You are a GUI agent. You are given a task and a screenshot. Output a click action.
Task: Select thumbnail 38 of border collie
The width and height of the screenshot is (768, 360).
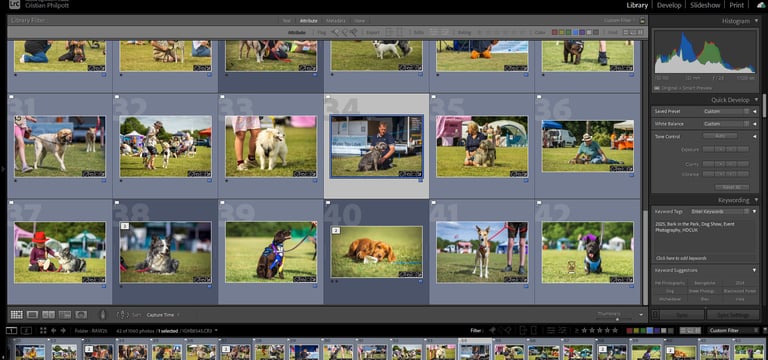click(166, 252)
